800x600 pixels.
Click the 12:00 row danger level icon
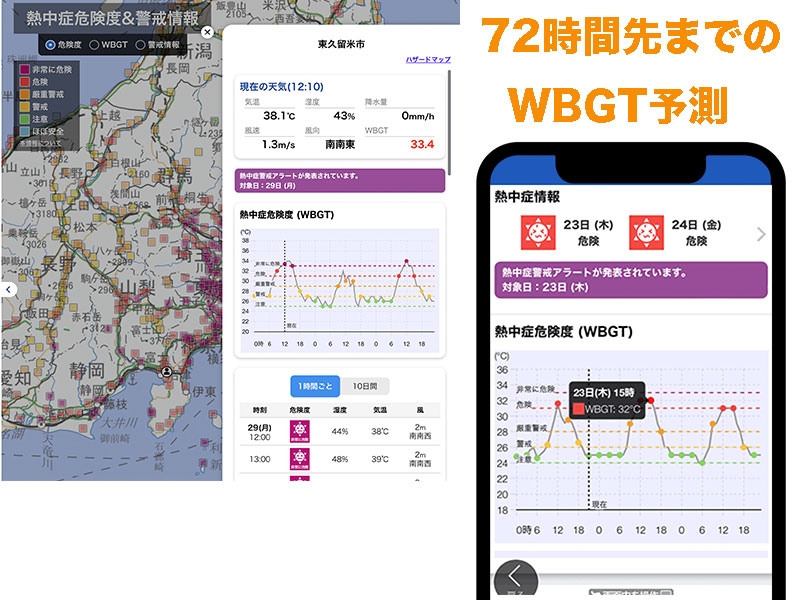tap(298, 431)
